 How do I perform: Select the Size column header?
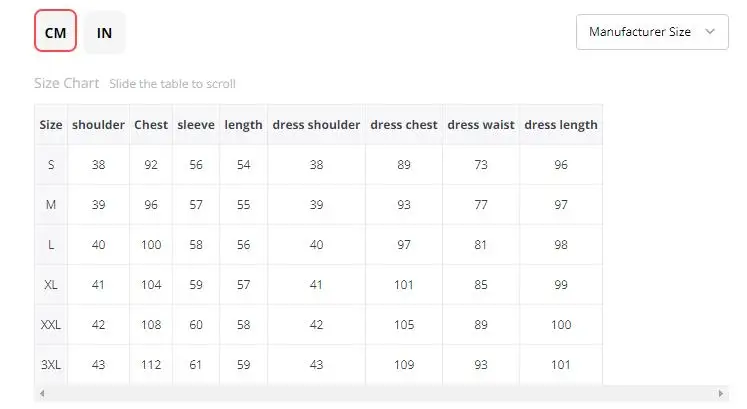51,125
